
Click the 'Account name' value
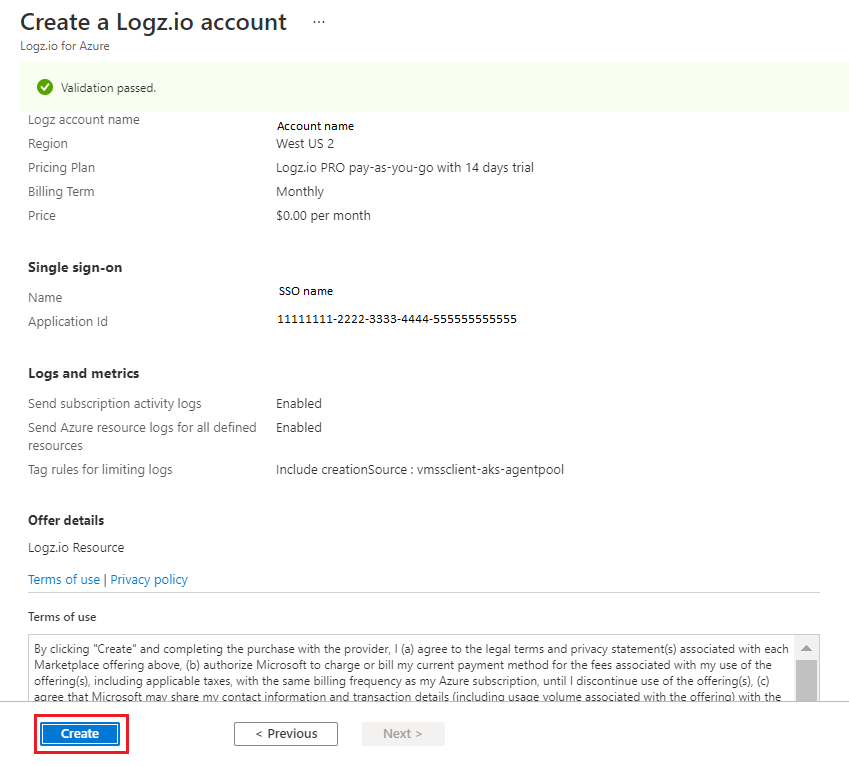point(315,126)
